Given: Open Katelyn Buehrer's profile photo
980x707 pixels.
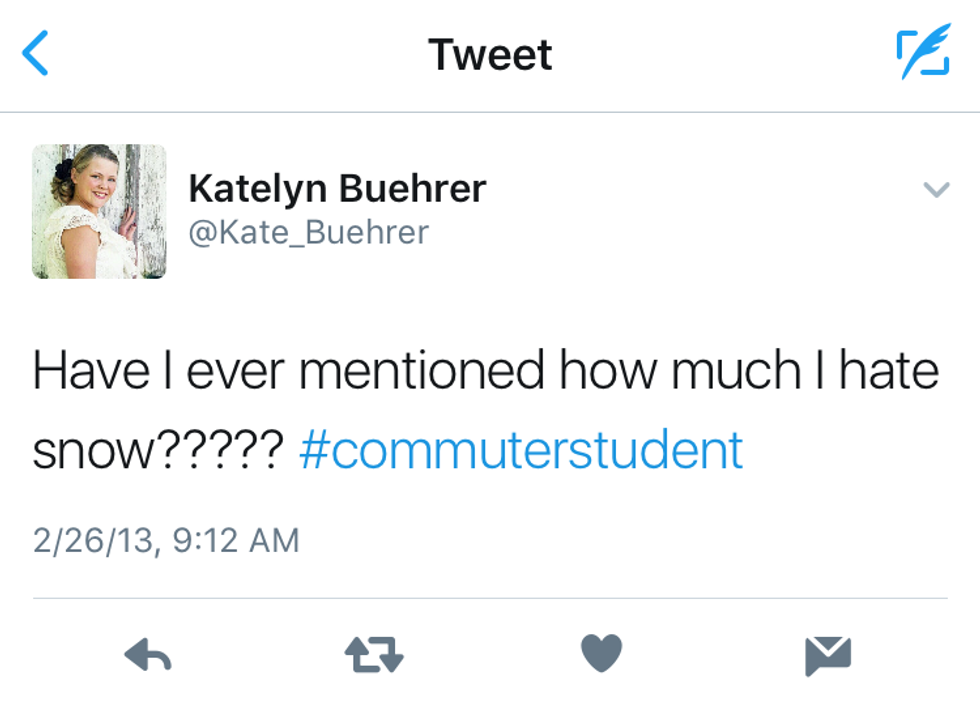Looking at the screenshot, I should (x=99, y=211).
